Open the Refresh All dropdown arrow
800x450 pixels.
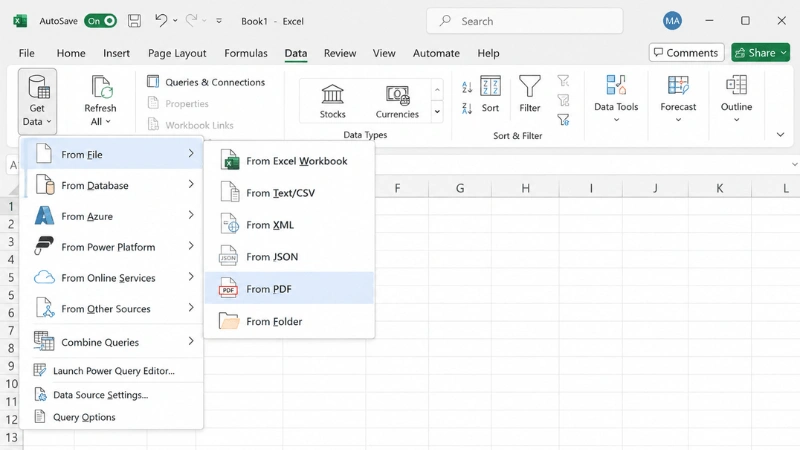[x=108, y=121]
